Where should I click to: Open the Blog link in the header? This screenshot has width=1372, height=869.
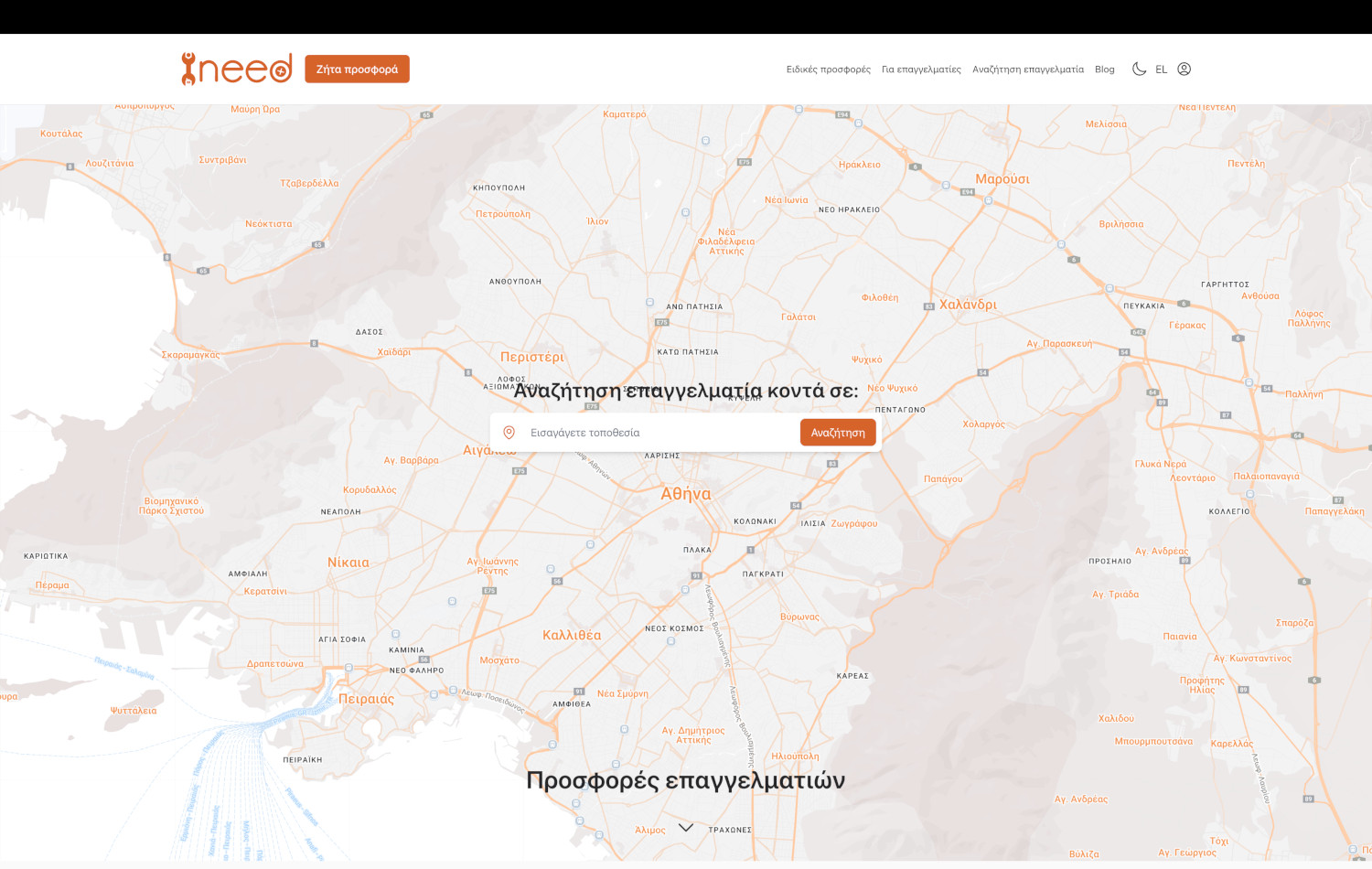point(1105,70)
